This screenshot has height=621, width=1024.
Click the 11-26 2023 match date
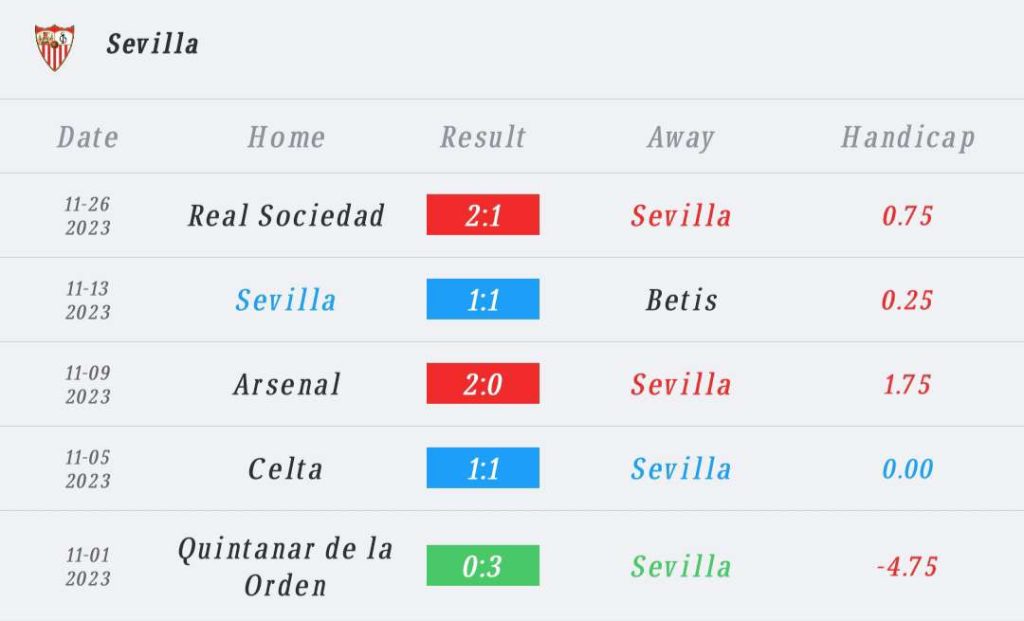(88, 215)
